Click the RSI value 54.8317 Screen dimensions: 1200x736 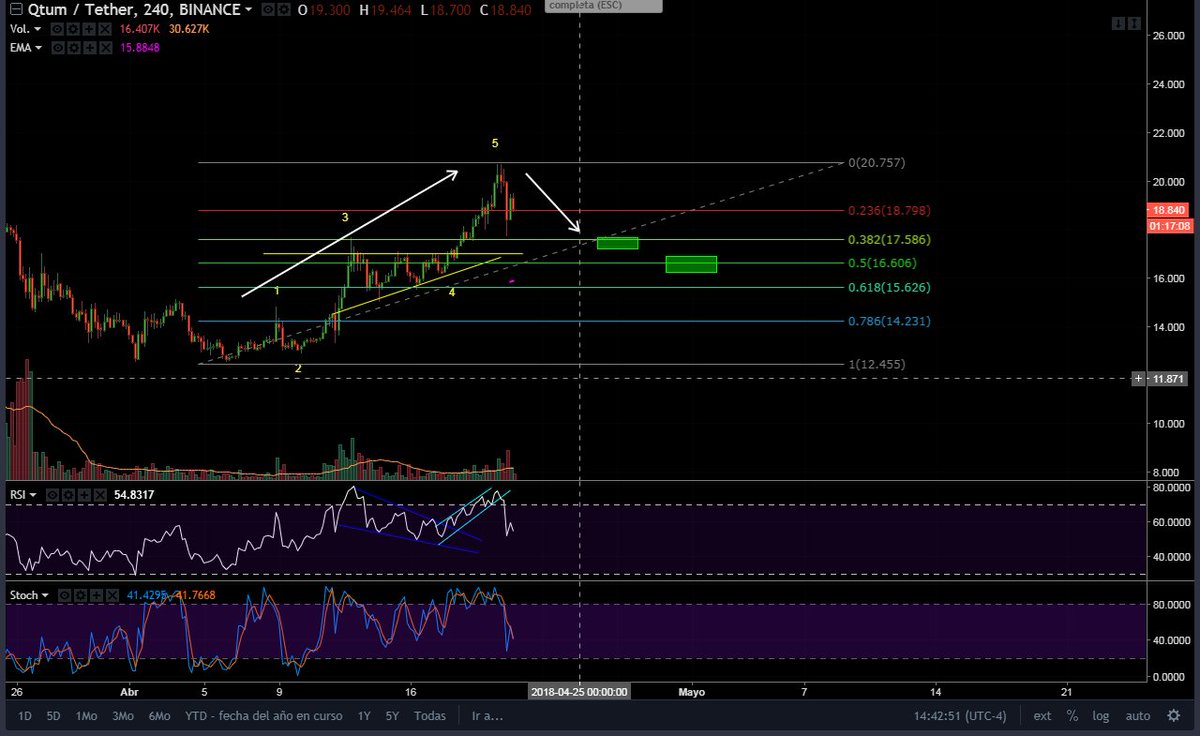(x=134, y=495)
